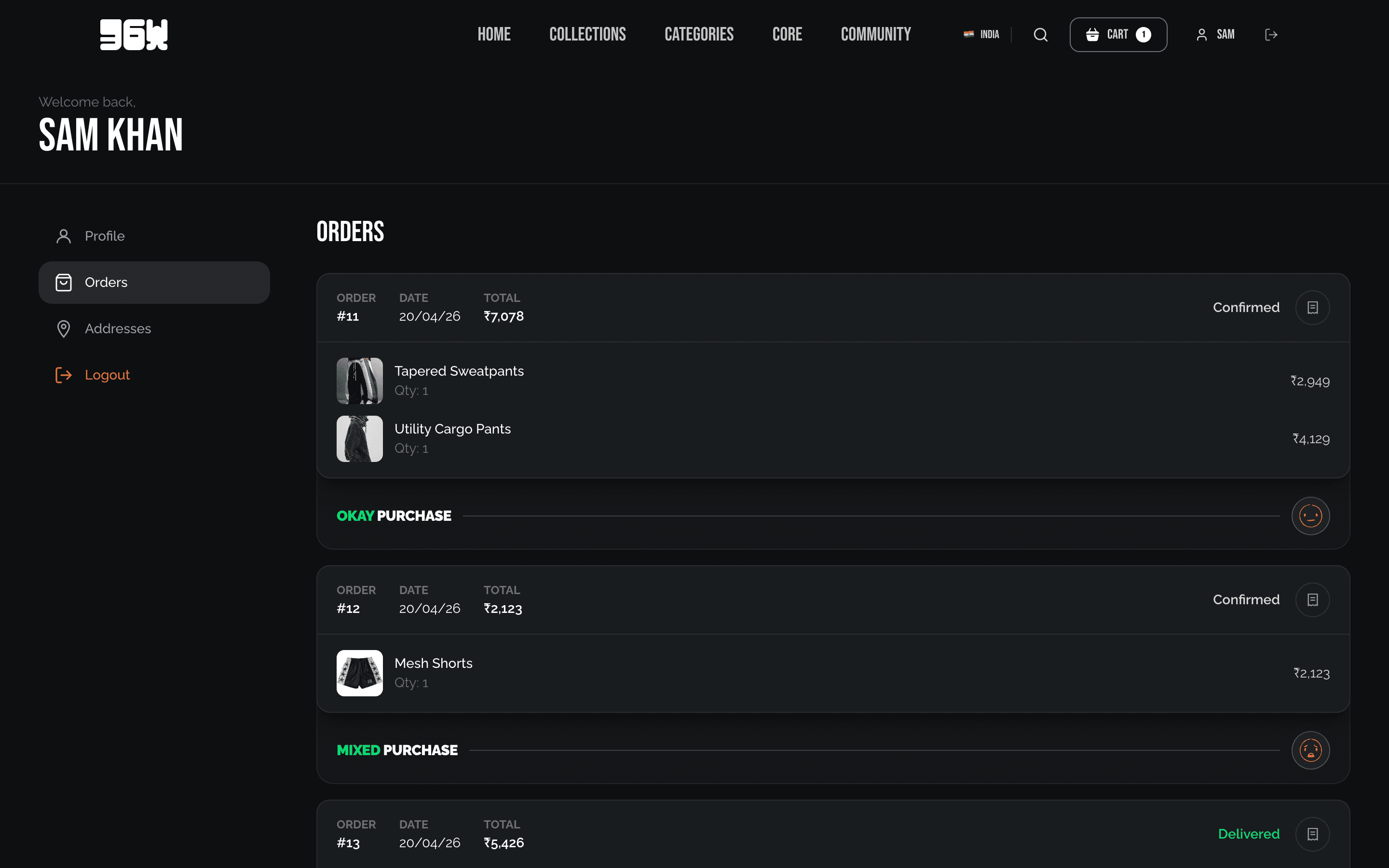Go to the Community page
This screenshot has height=868, width=1389.
(x=875, y=34)
